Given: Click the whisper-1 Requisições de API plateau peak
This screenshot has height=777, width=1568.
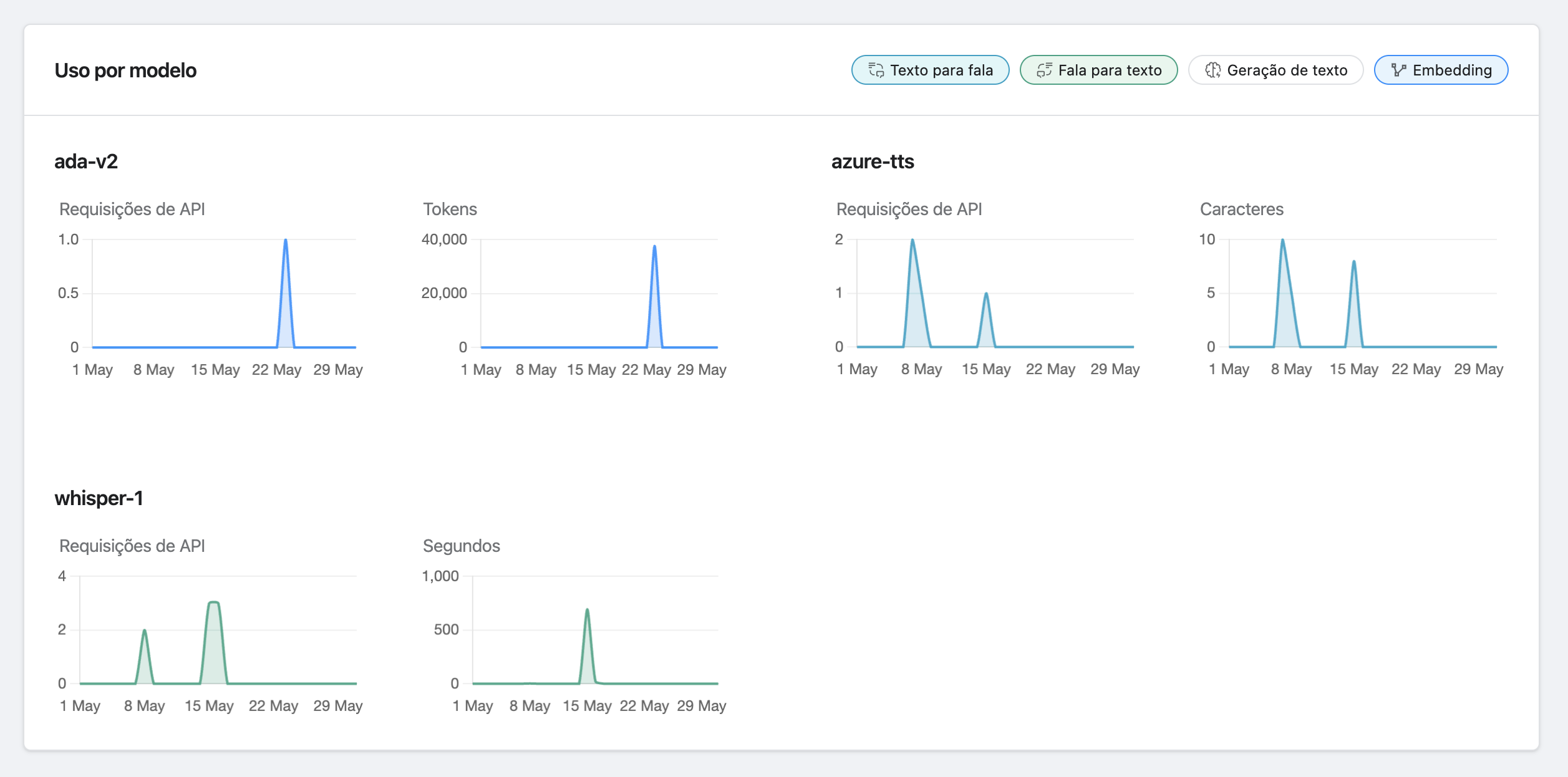Looking at the screenshot, I should [213, 602].
